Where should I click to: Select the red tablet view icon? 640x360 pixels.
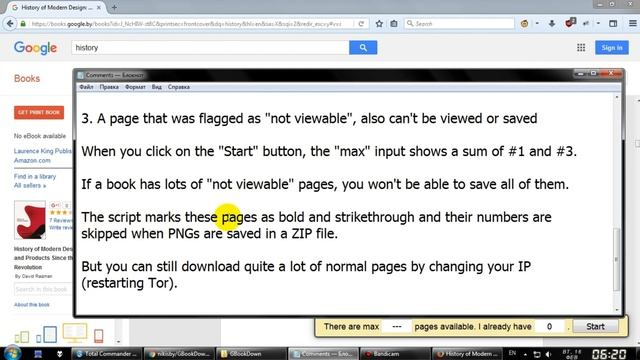pyautogui.click(x=98, y=336)
